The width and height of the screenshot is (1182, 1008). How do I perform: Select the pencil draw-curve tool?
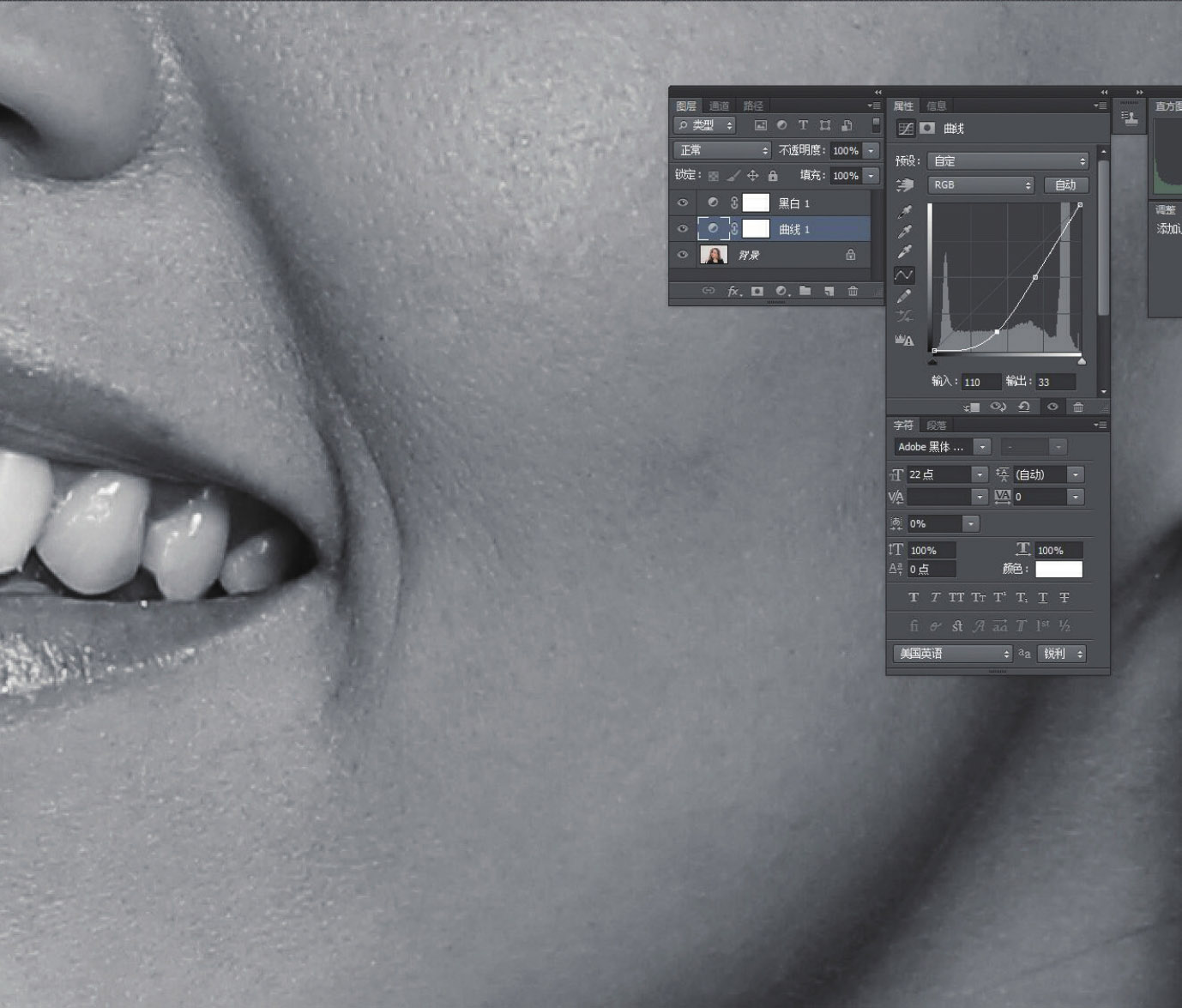pyautogui.click(x=904, y=296)
